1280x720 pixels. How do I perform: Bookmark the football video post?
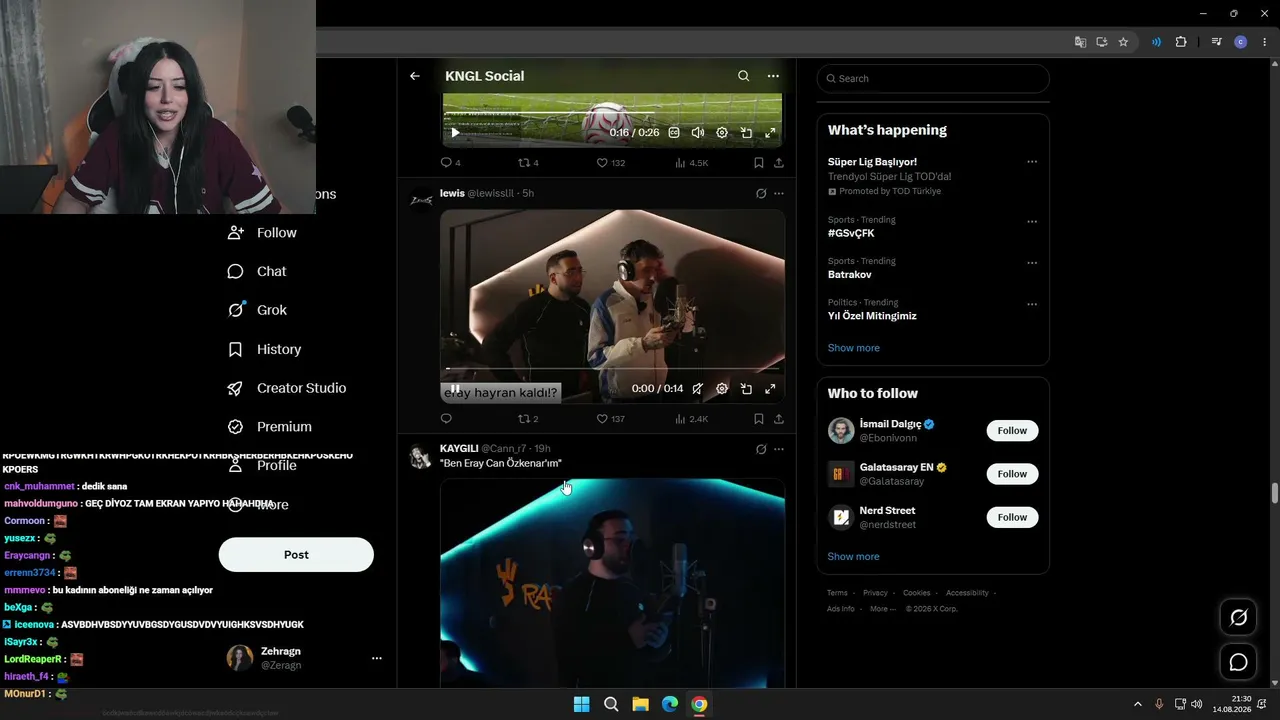tap(759, 163)
